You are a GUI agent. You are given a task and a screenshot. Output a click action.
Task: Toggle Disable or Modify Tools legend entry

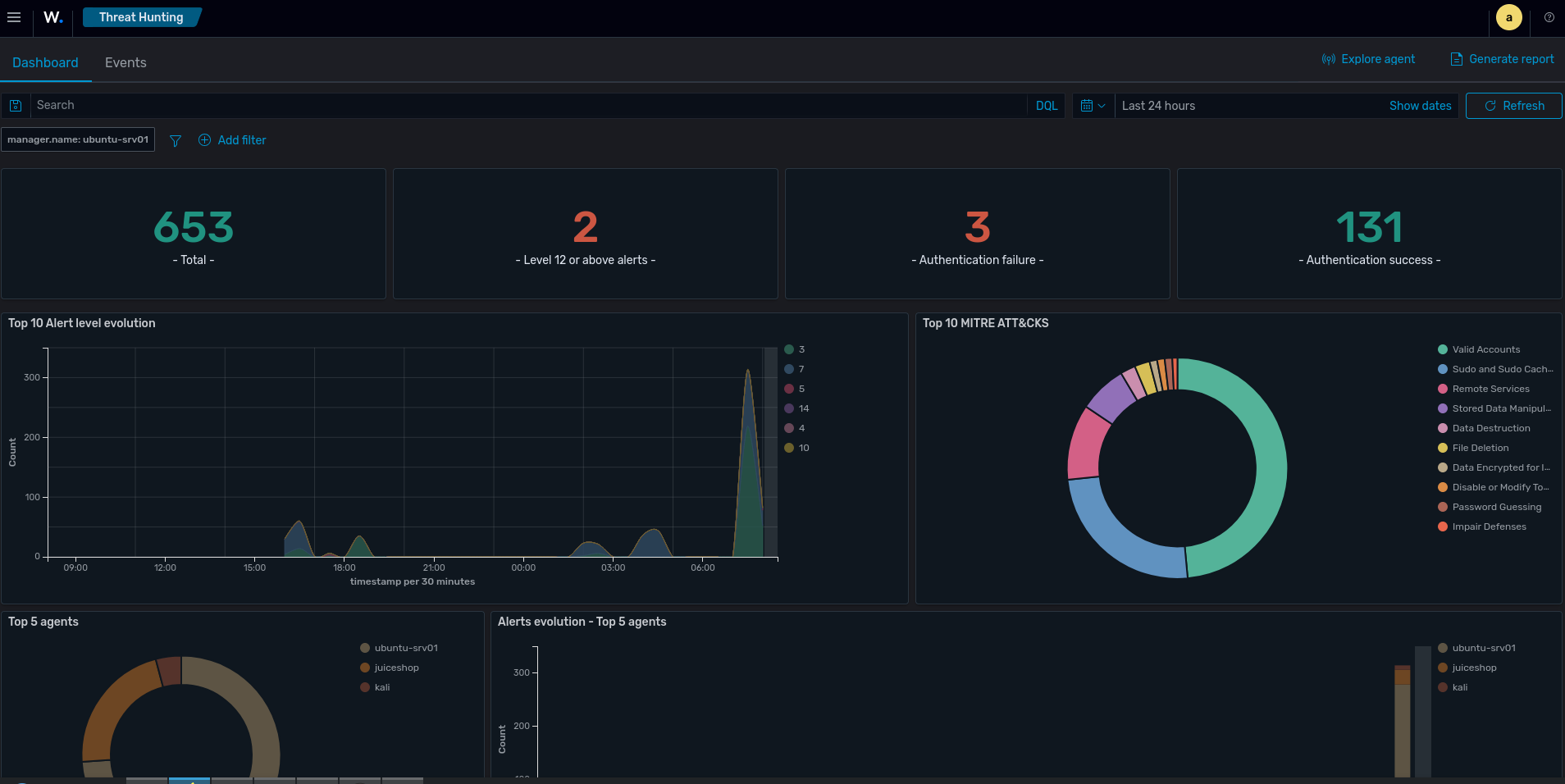click(x=1494, y=487)
